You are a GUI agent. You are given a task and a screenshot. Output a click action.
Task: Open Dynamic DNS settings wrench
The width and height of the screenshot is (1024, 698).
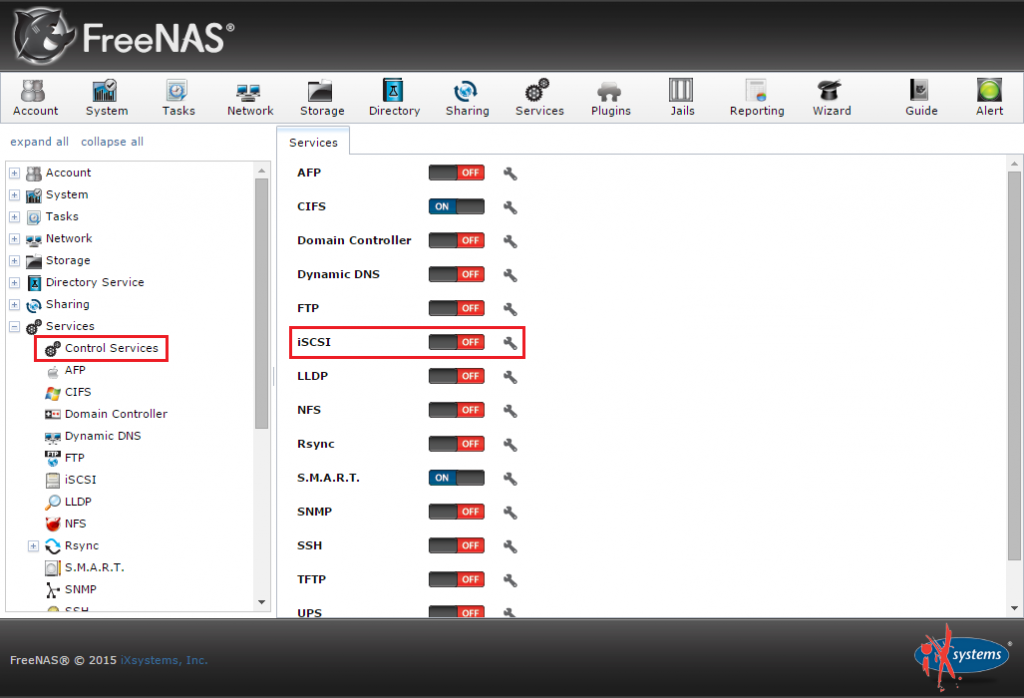point(510,275)
